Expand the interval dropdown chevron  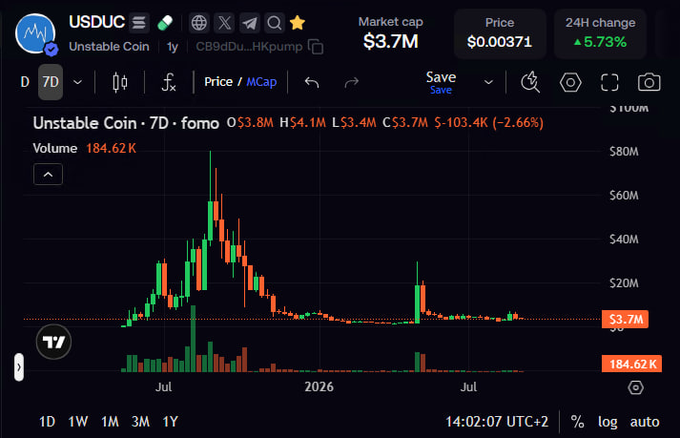pos(78,82)
